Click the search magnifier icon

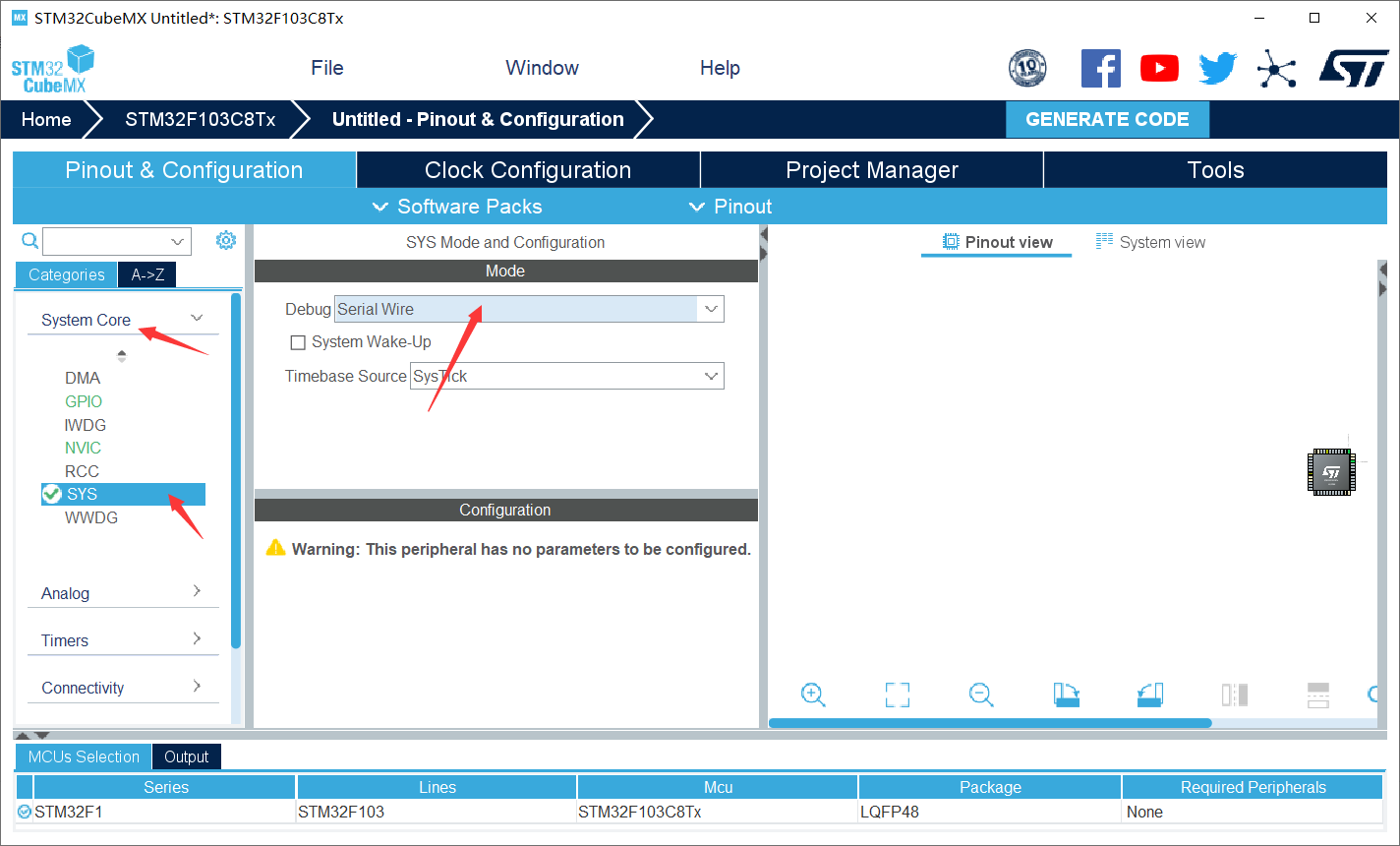pyautogui.click(x=29, y=240)
